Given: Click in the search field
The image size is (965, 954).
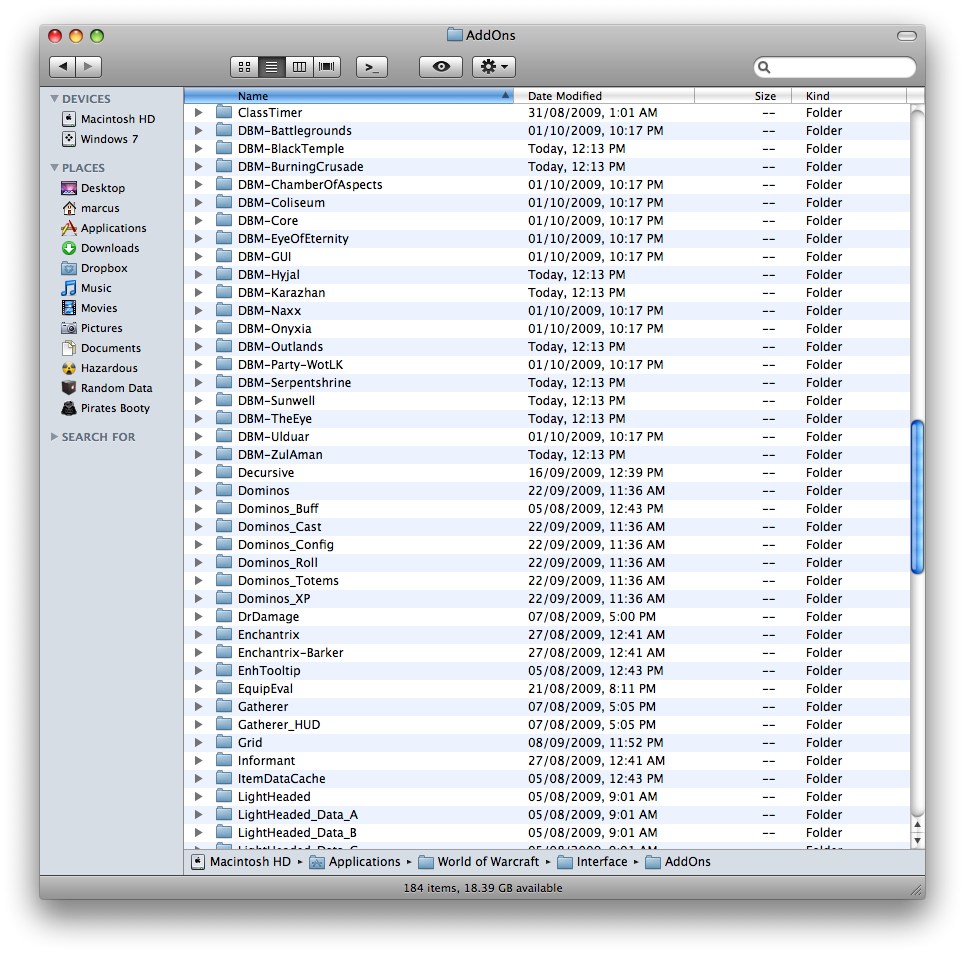Looking at the screenshot, I should tap(835, 67).
